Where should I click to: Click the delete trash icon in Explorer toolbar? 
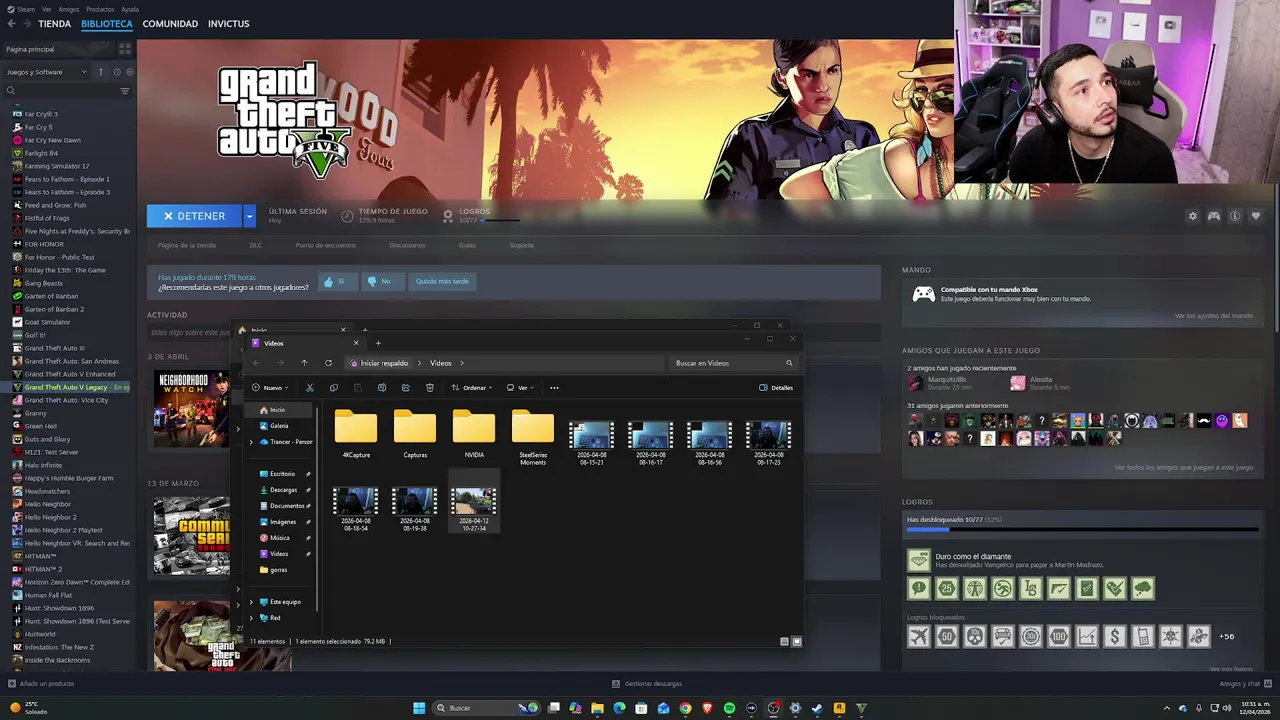tap(430, 388)
